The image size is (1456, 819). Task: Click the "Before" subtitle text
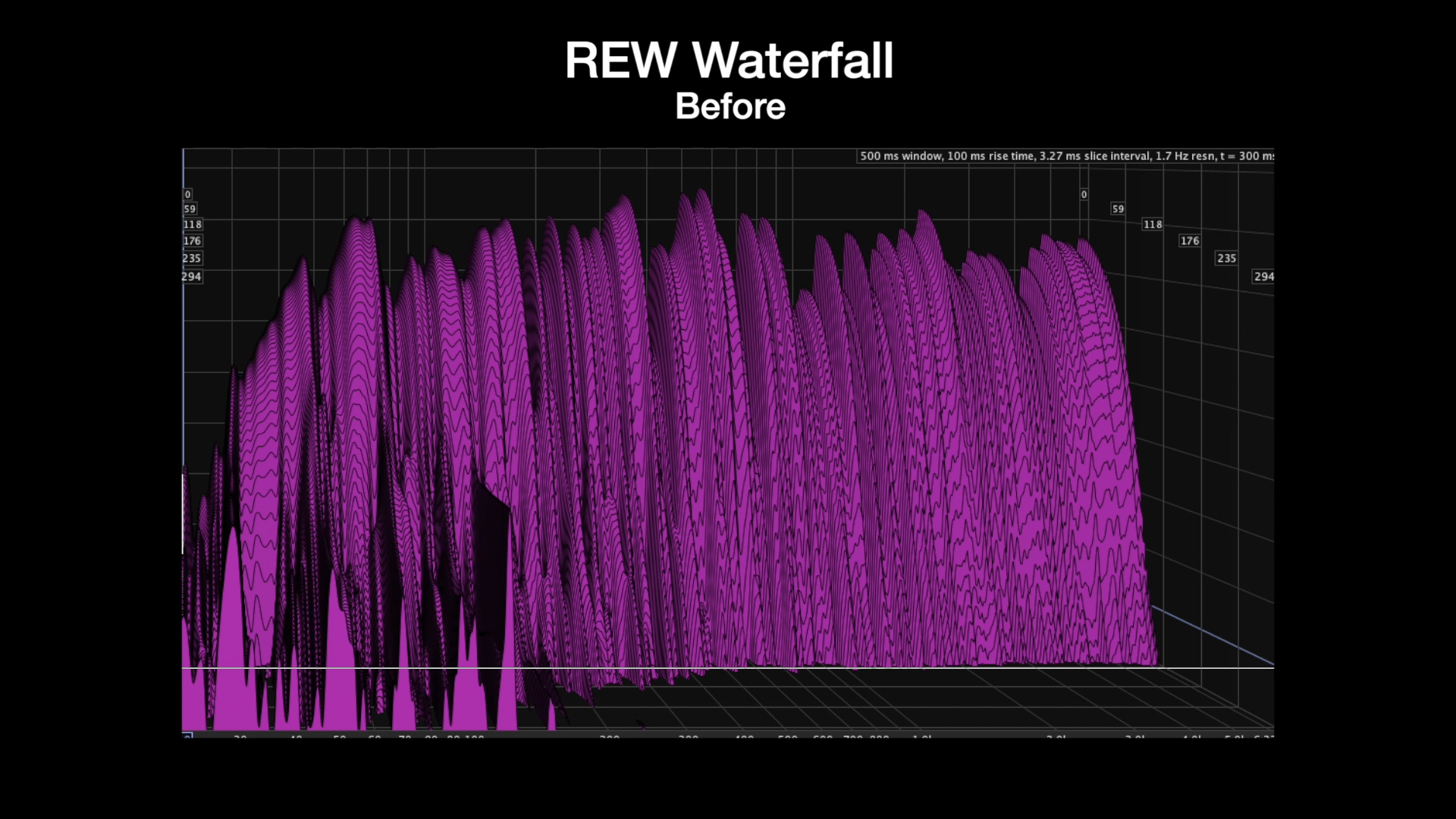pos(730,106)
